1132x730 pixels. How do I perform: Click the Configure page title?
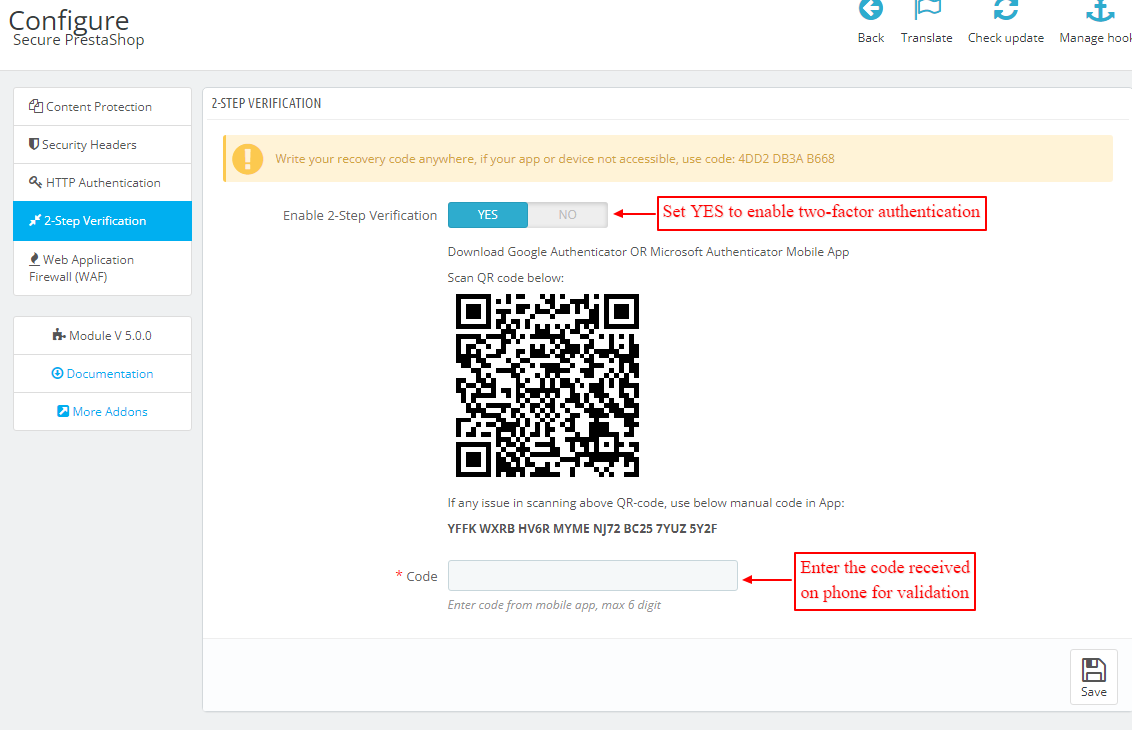click(69, 19)
